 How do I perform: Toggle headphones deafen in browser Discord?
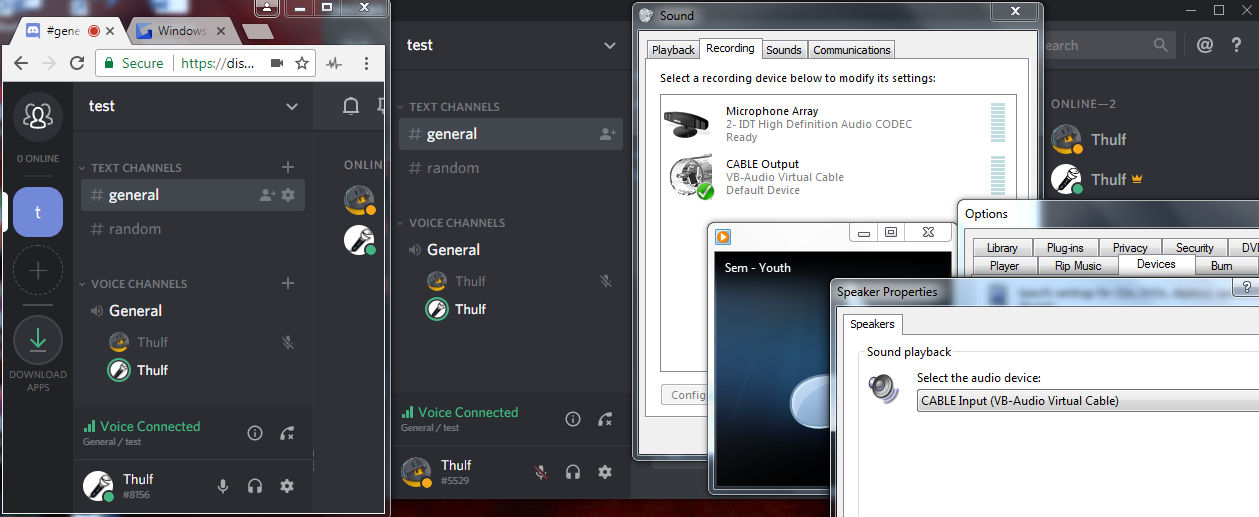pyautogui.click(x=255, y=486)
